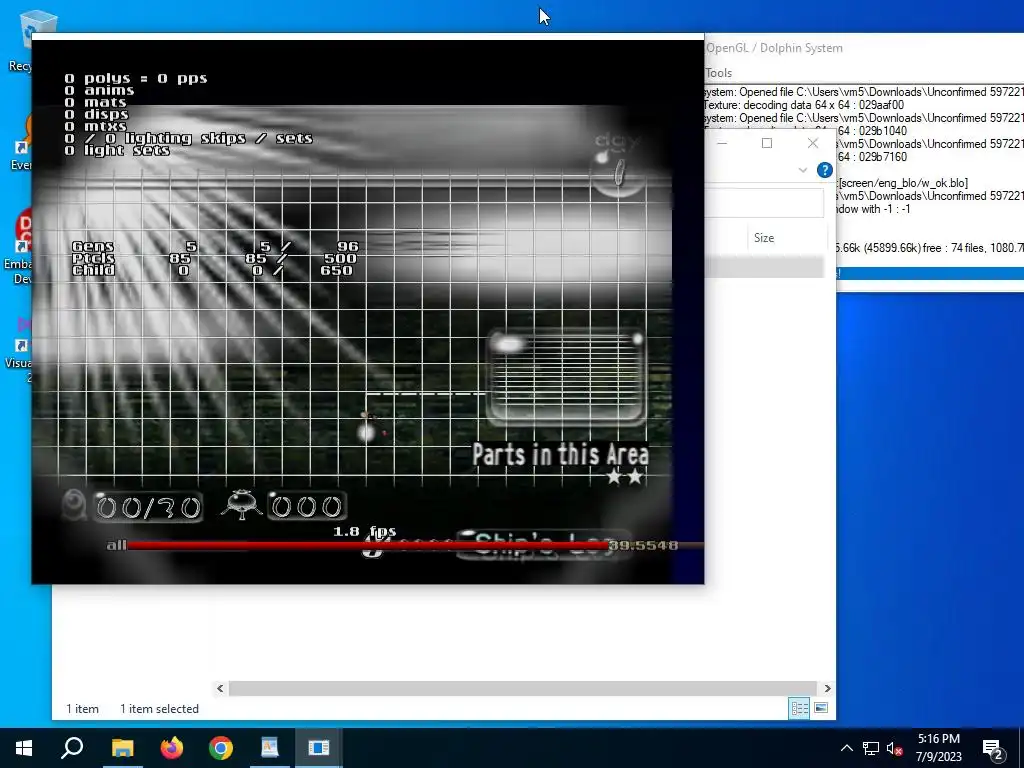Click the selected file row in File Explorer

tap(764, 267)
